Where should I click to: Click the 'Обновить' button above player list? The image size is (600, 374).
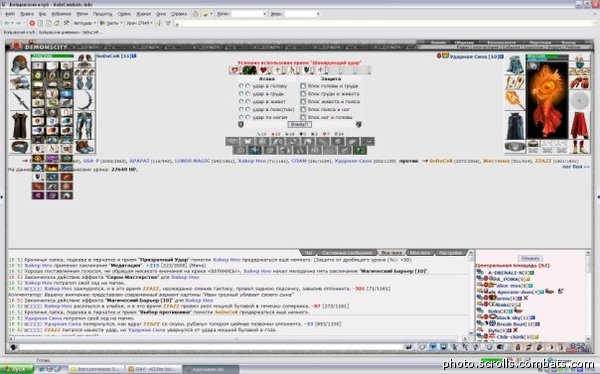[530, 258]
